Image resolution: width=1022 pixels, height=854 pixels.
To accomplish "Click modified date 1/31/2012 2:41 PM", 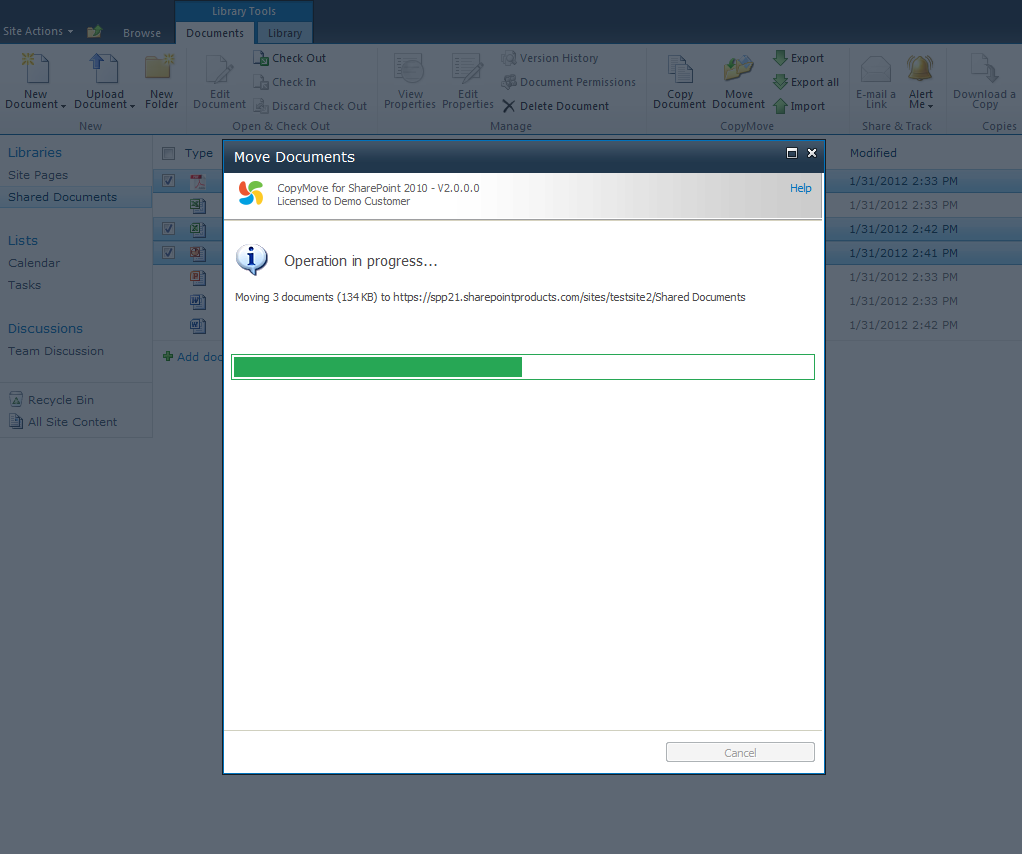I will click(903, 253).
